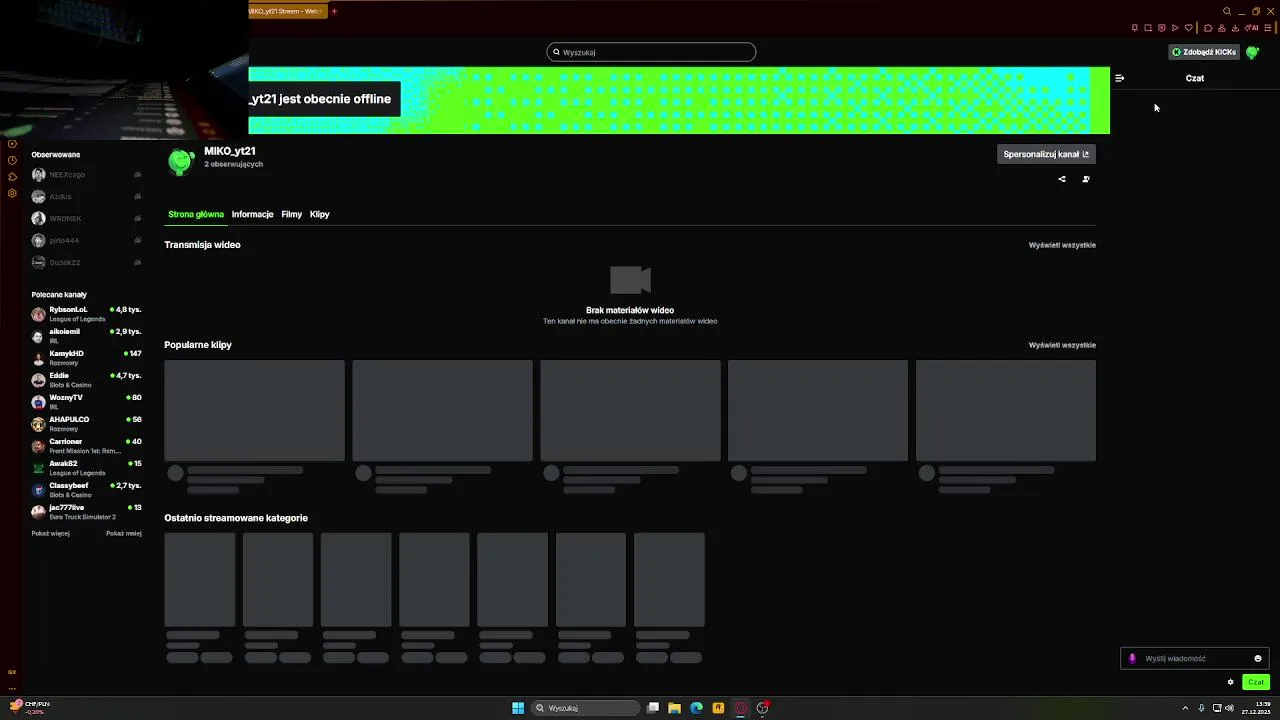The height and width of the screenshot is (720, 1280).
Task: Click Pokaż więcej in the sidebar
Action: (50, 534)
